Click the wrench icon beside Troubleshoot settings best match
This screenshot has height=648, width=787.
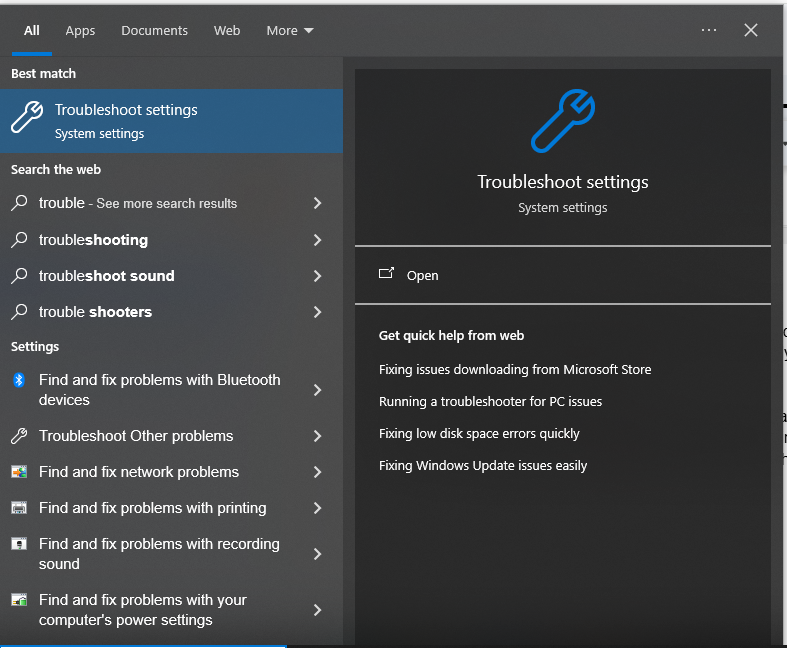(27, 117)
